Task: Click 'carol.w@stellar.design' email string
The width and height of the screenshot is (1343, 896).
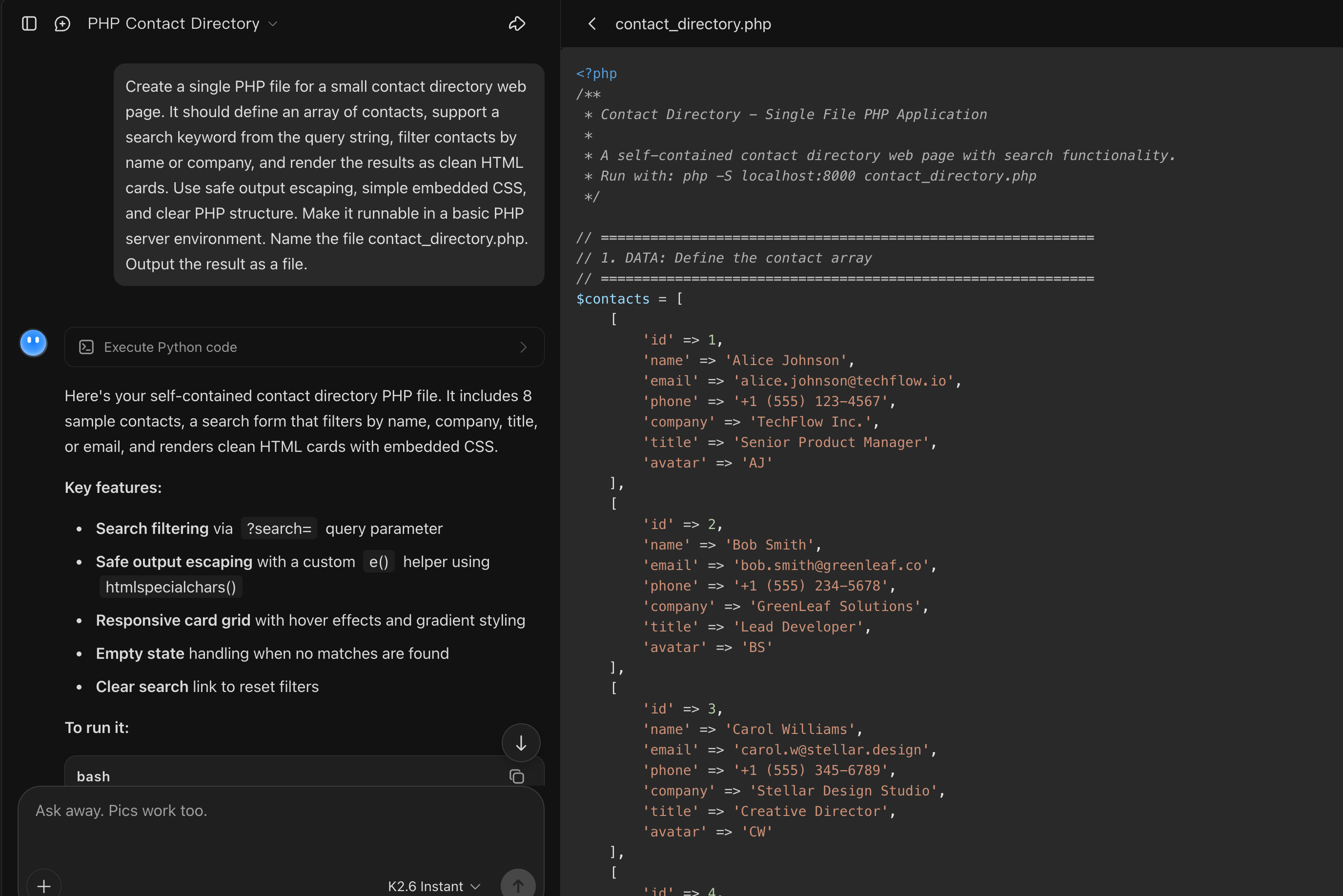Action: tap(831, 750)
